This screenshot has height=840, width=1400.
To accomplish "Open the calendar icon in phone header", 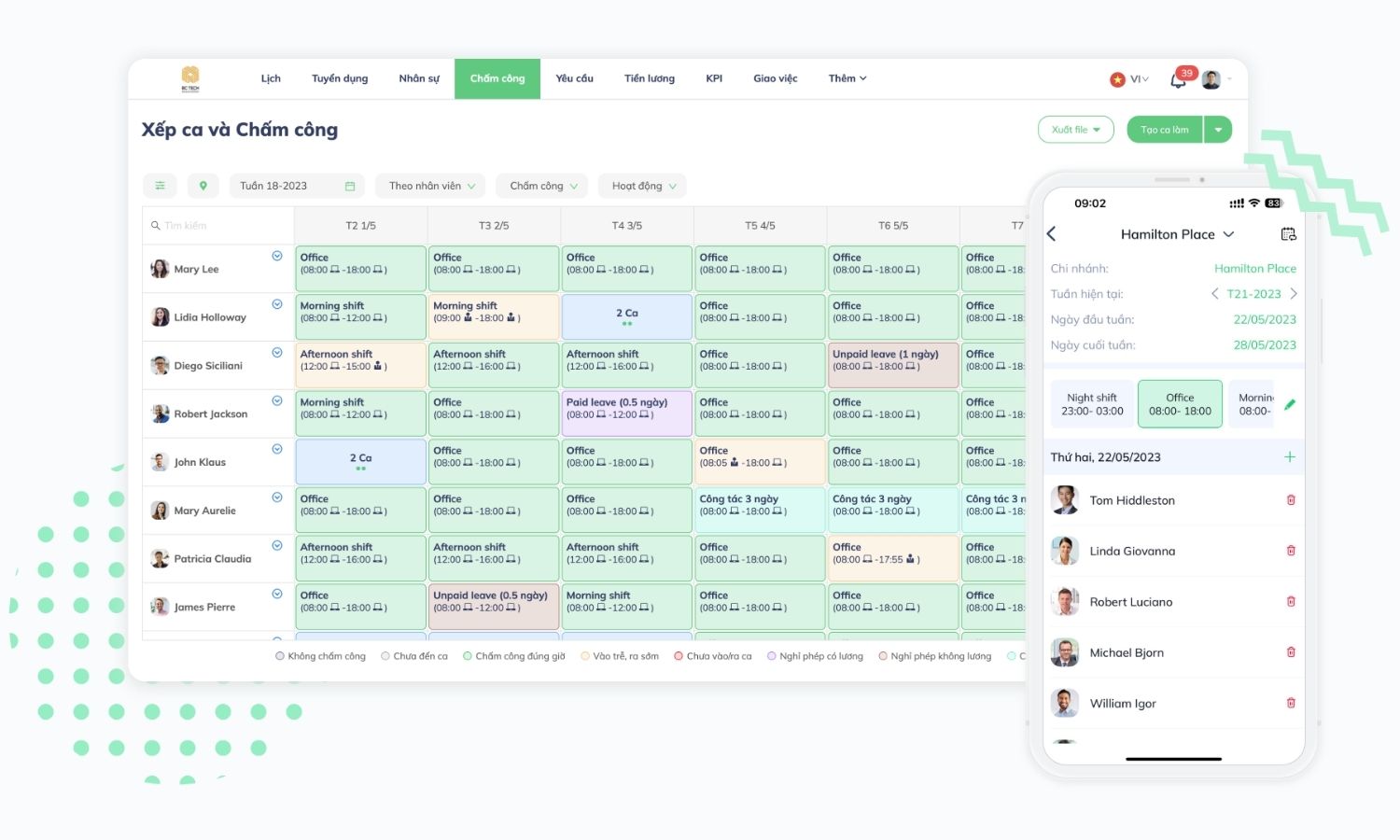I will [x=1288, y=234].
